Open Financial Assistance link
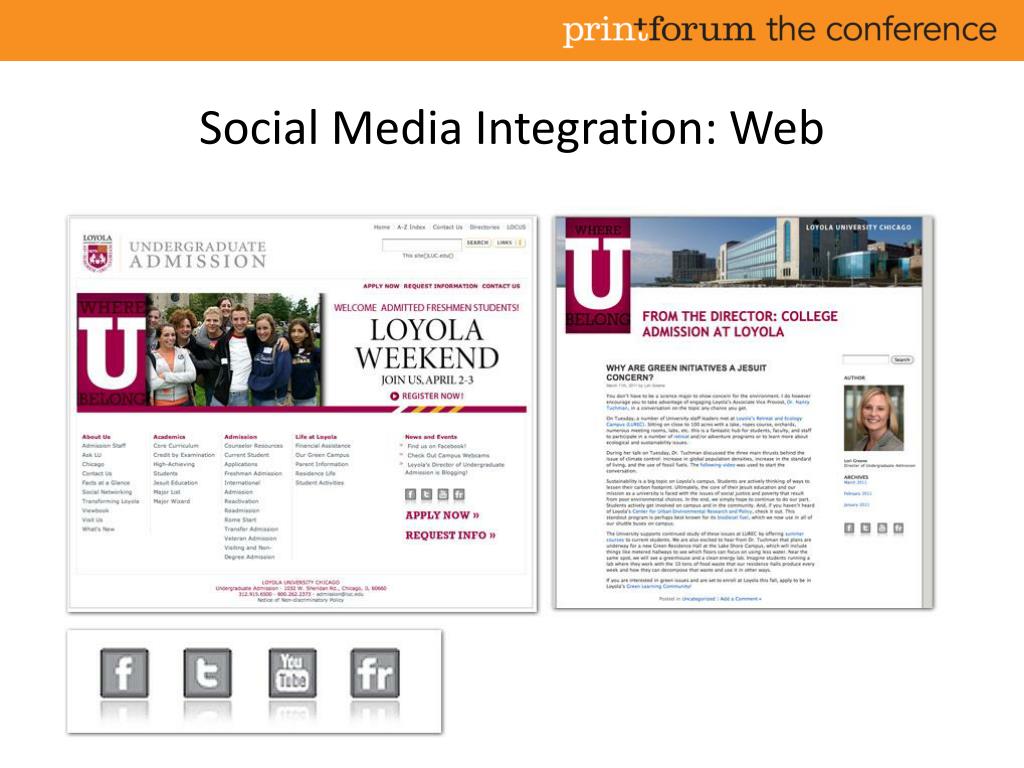The height and width of the screenshot is (768, 1024). point(323,445)
